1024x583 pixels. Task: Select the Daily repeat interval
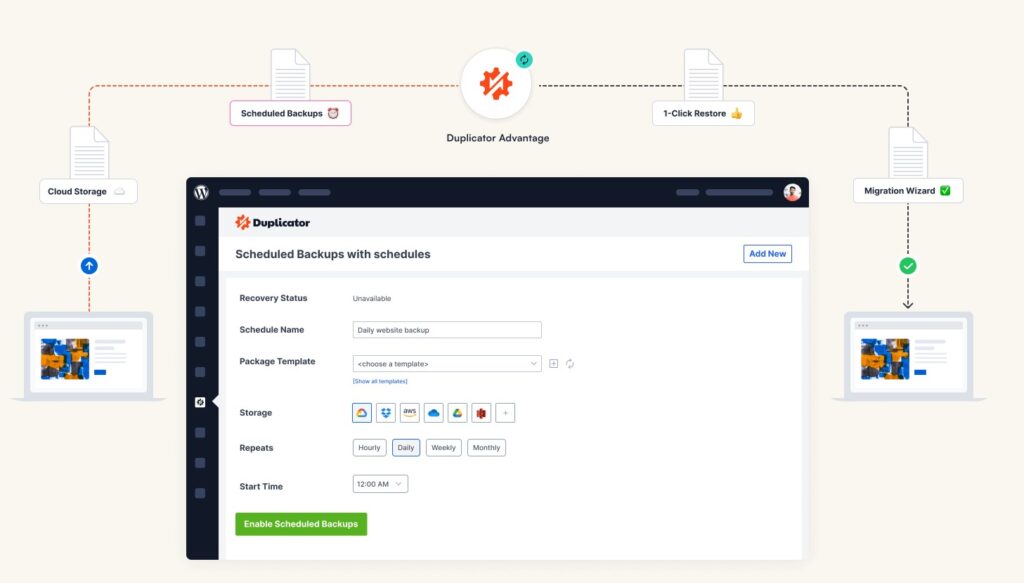tap(405, 447)
